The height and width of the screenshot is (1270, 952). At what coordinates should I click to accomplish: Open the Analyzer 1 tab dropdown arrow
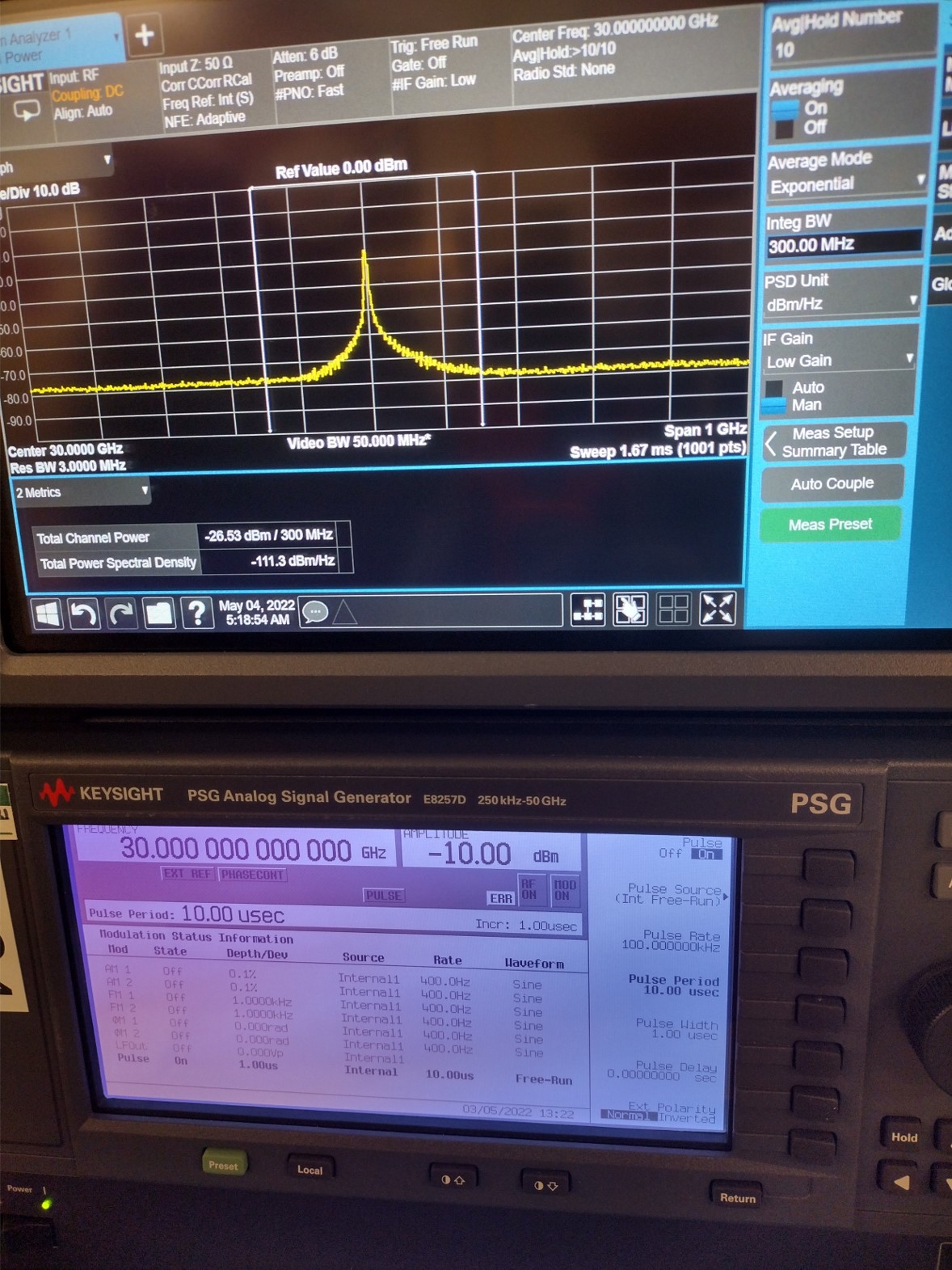(x=116, y=37)
